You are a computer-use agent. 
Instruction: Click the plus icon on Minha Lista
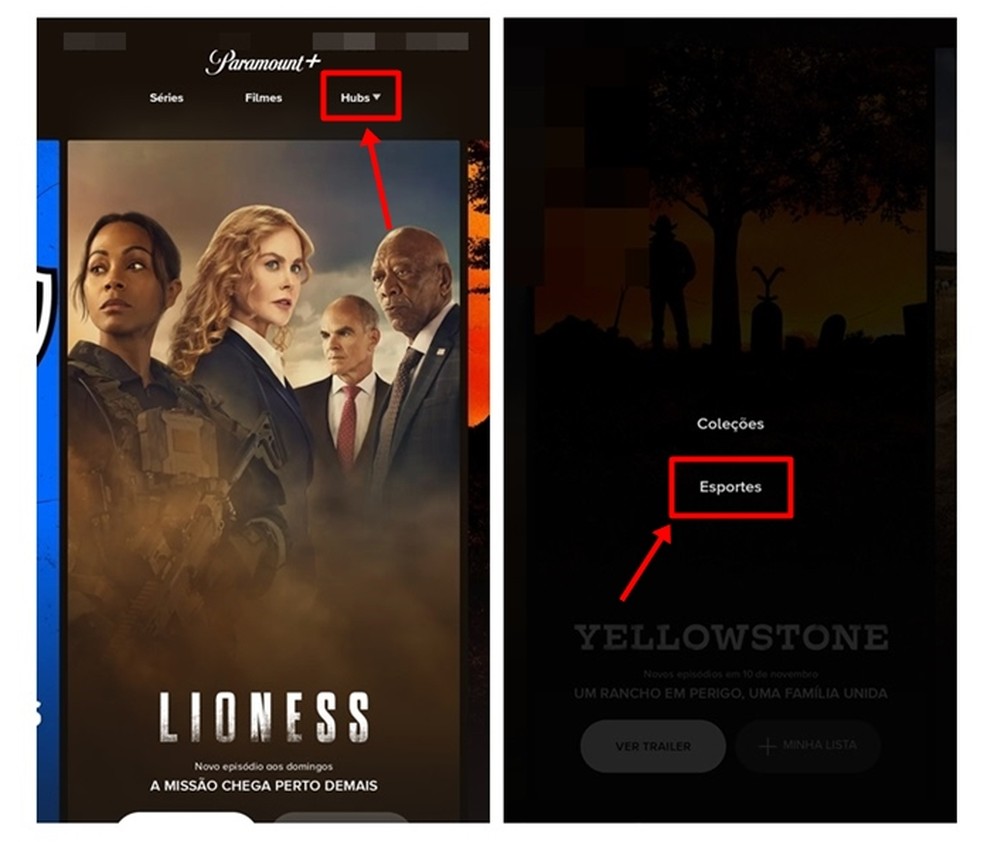point(767,746)
